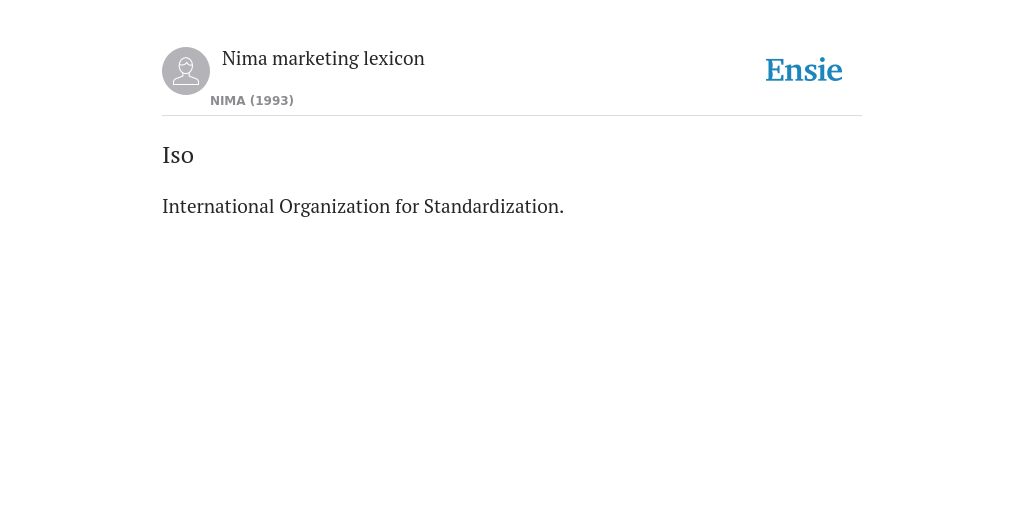The width and height of the screenshot is (1024, 512).
Task: Click the word Organization in the definition
Action: point(334,206)
